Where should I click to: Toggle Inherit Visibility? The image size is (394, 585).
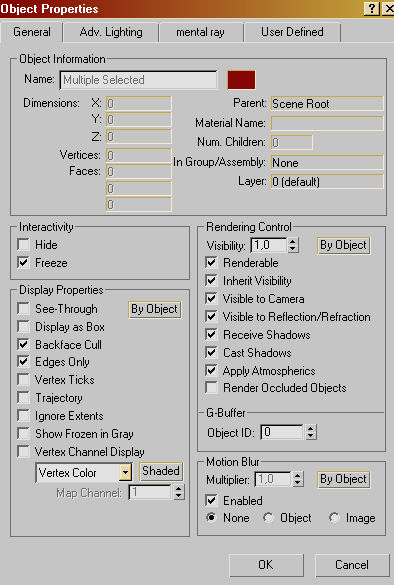211,281
